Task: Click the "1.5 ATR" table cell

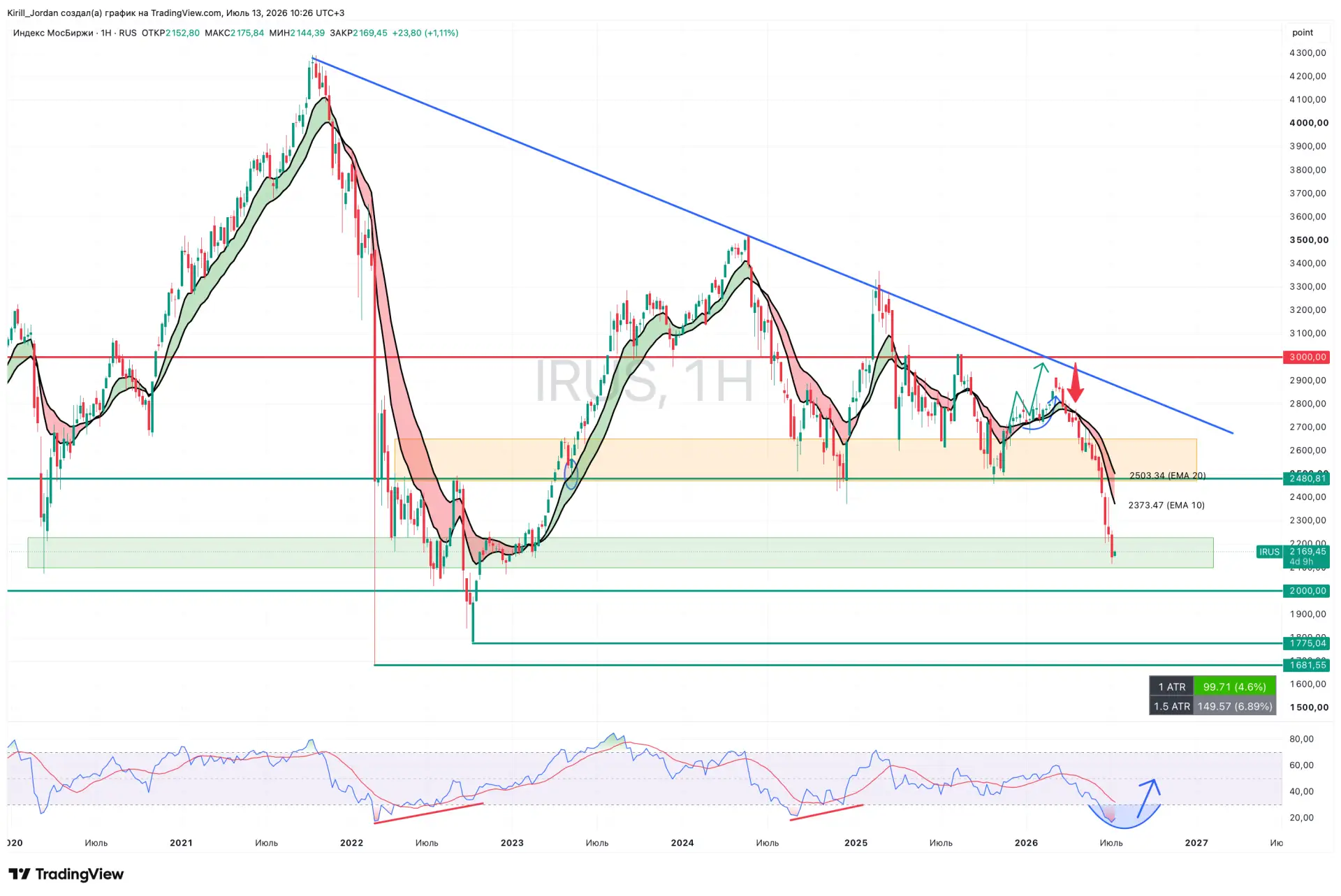Action: point(1171,706)
